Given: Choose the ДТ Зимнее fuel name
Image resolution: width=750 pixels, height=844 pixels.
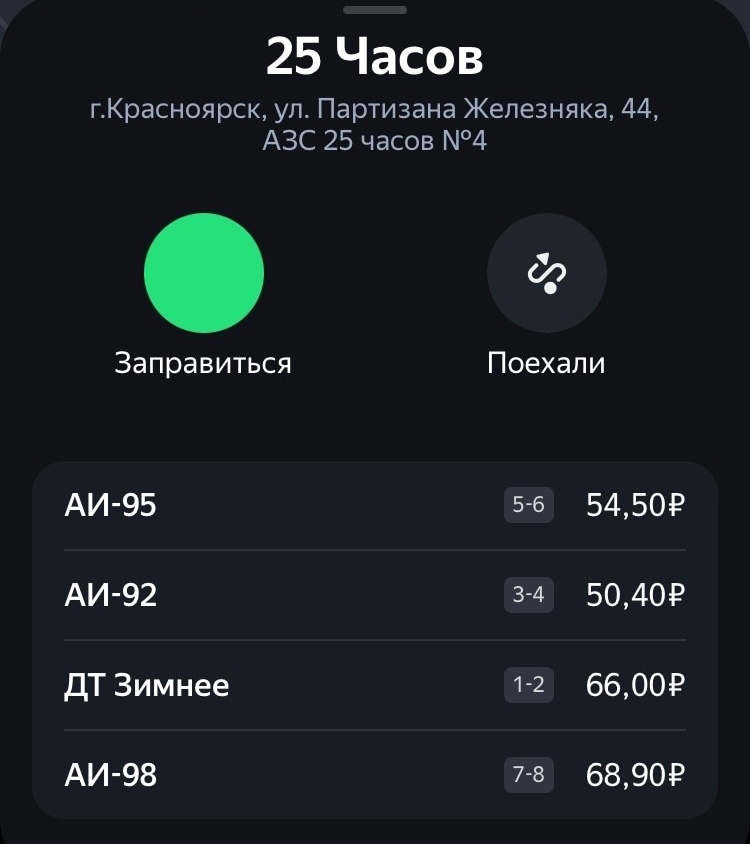Looking at the screenshot, I should 146,685.
